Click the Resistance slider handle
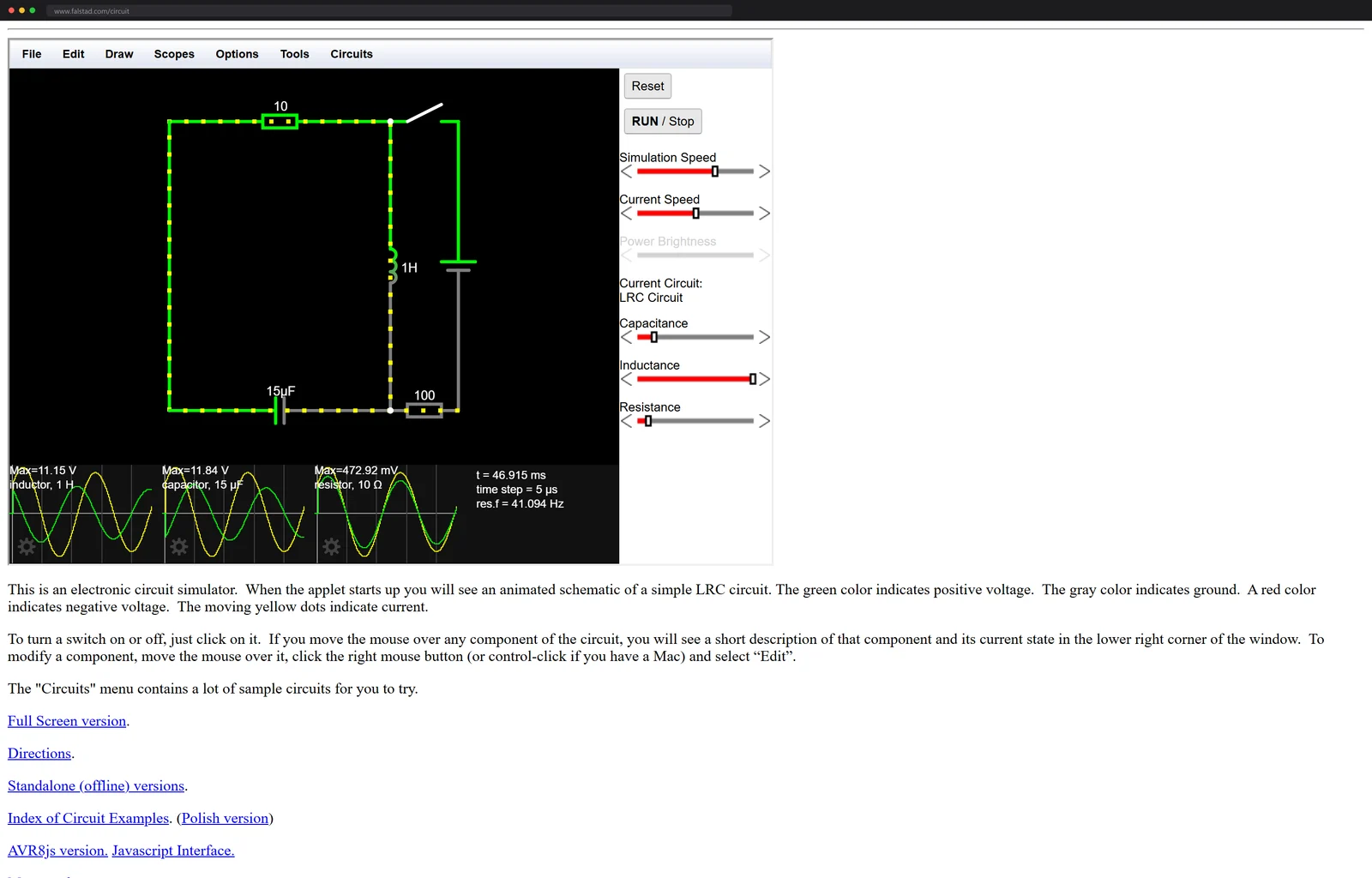Viewport: 1372px width, 878px height. coord(648,421)
